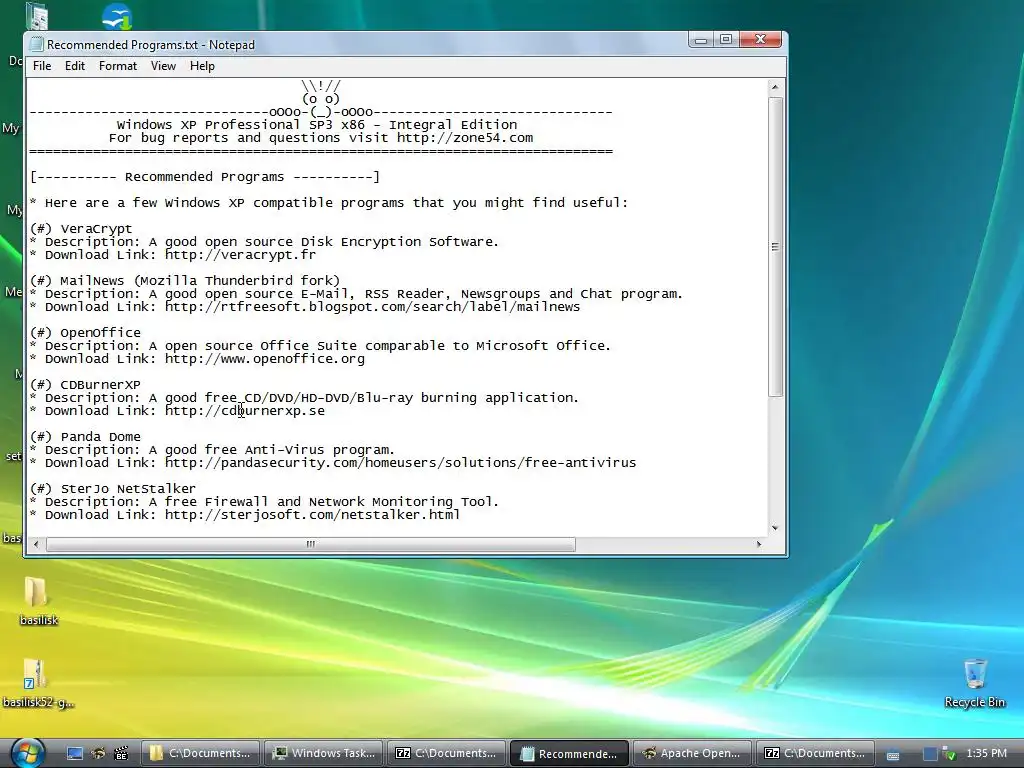Select the Recycle Bin desktop icon
1024x768 pixels.
974,683
